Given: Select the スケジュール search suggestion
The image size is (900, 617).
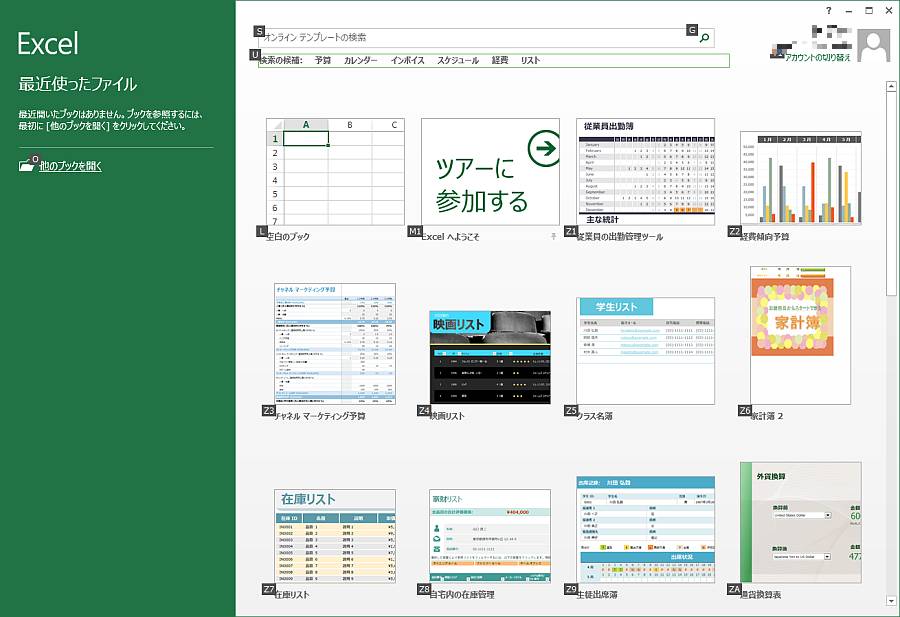Looking at the screenshot, I should (x=458, y=60).
